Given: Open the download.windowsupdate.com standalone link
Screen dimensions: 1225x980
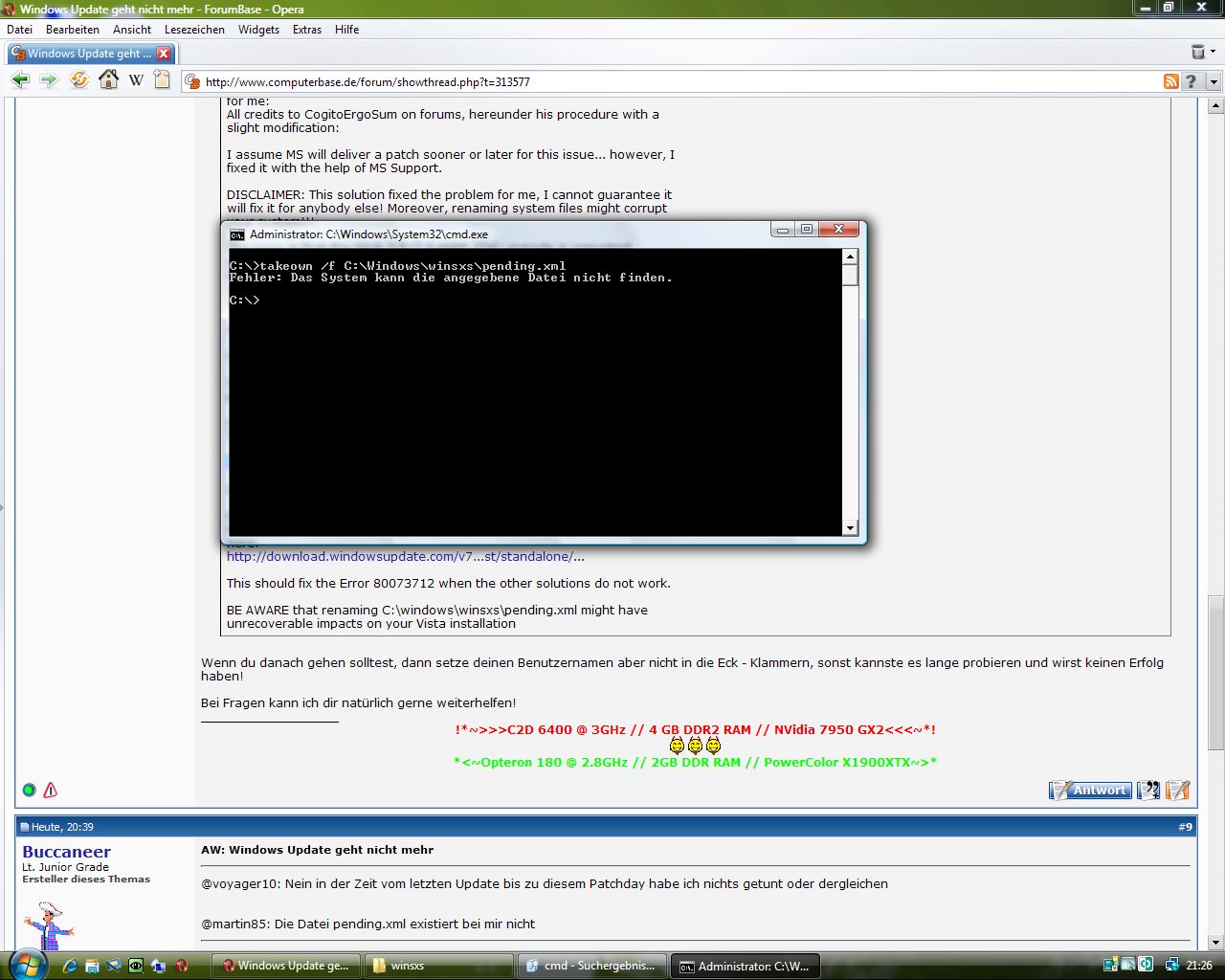Looking at the screenshot, I should coord(406,556).
